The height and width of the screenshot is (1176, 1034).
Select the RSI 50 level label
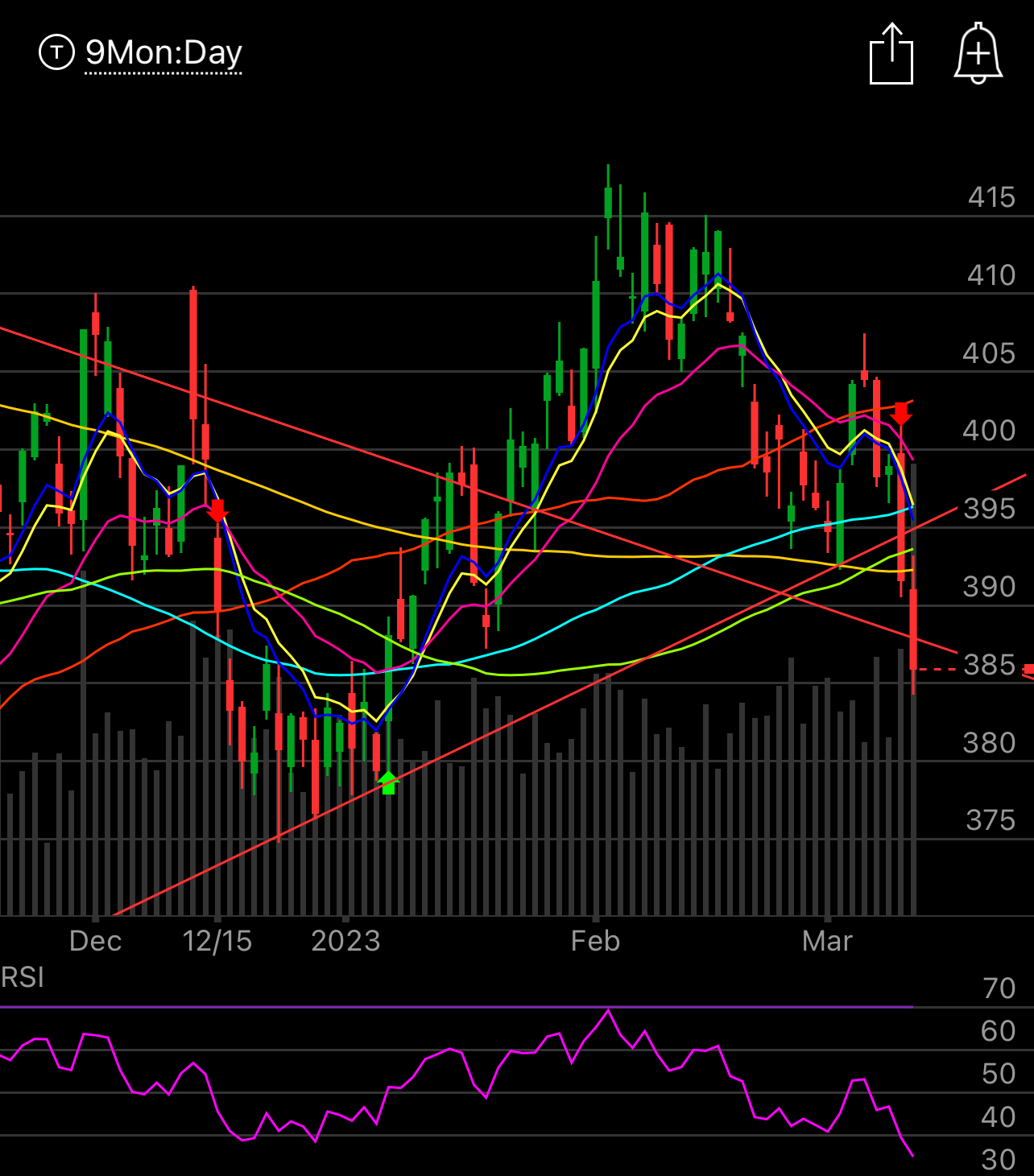pos(999,1074)
